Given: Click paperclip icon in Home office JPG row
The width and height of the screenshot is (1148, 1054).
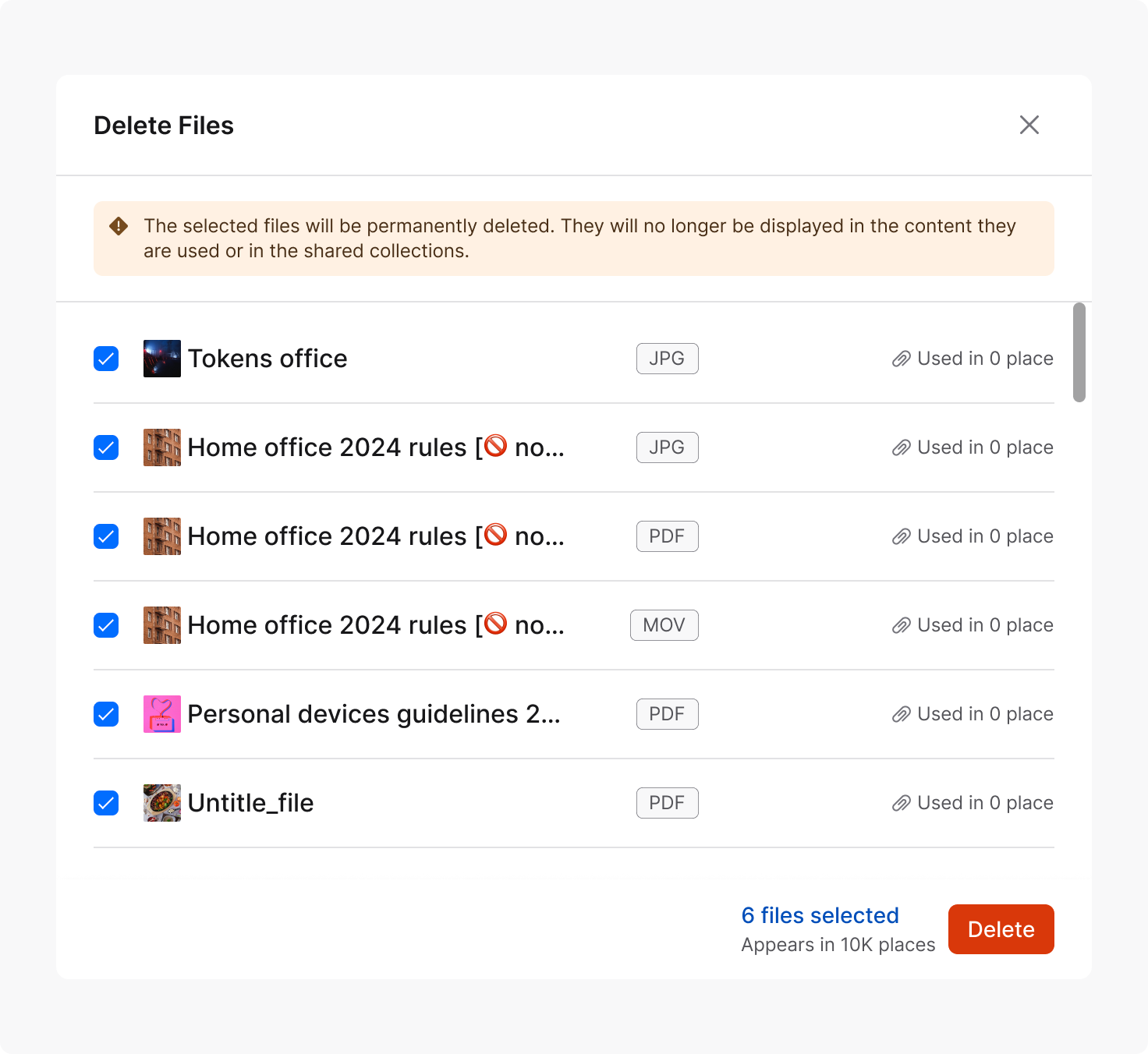Looking at the screenshot, I should [x=902, y=447].
